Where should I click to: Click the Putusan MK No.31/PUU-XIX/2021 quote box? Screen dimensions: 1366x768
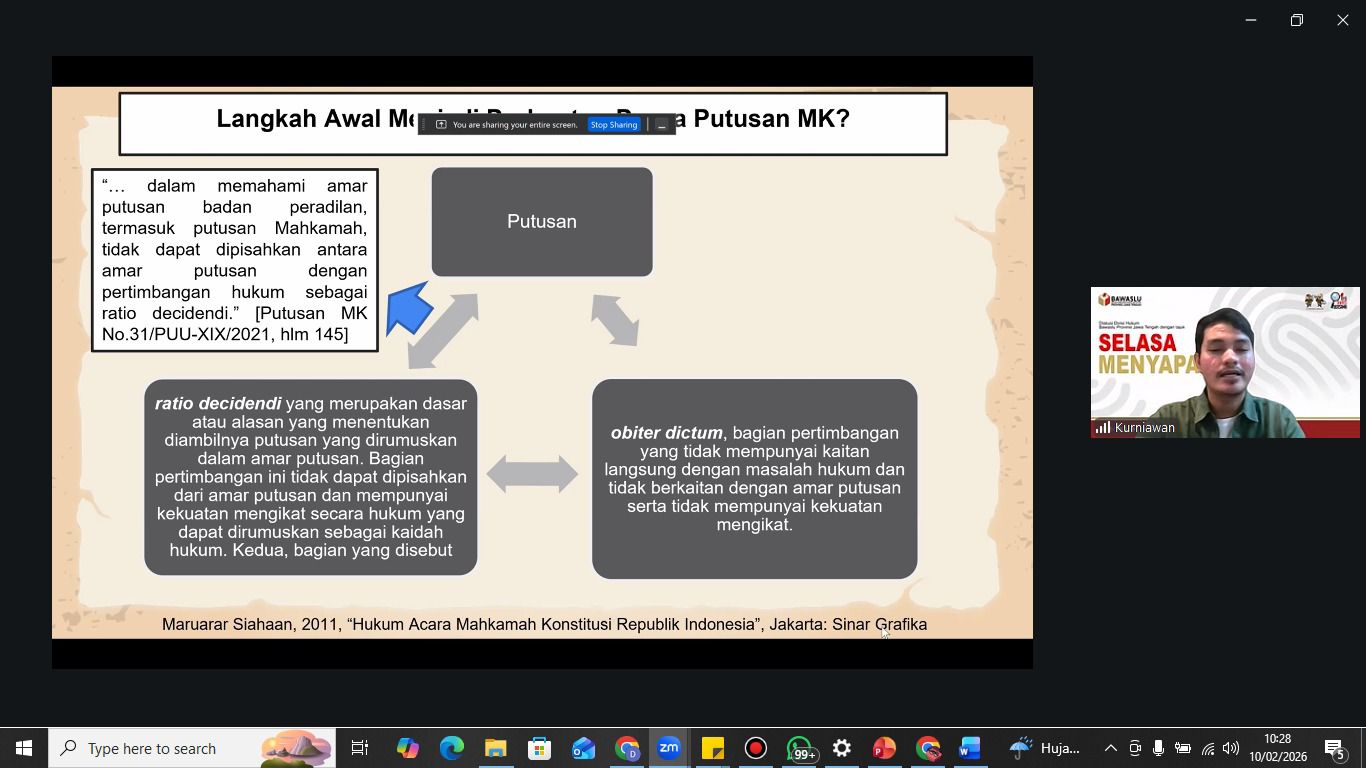(x=235, y=260)
